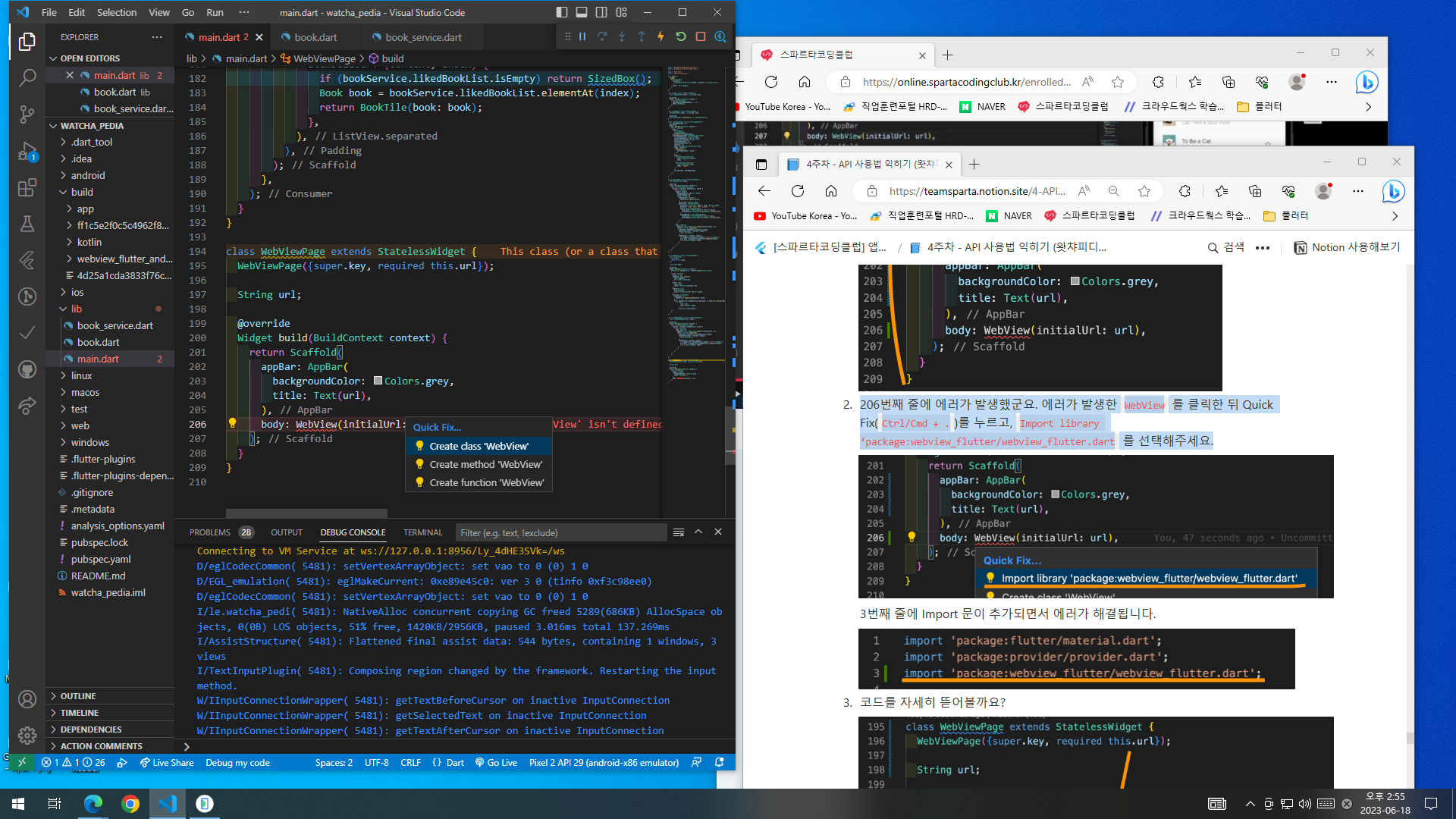Switch to the PROBLEMS panel tab
The width and height of the screenshot is (1456, 819).
pos(221,532)
